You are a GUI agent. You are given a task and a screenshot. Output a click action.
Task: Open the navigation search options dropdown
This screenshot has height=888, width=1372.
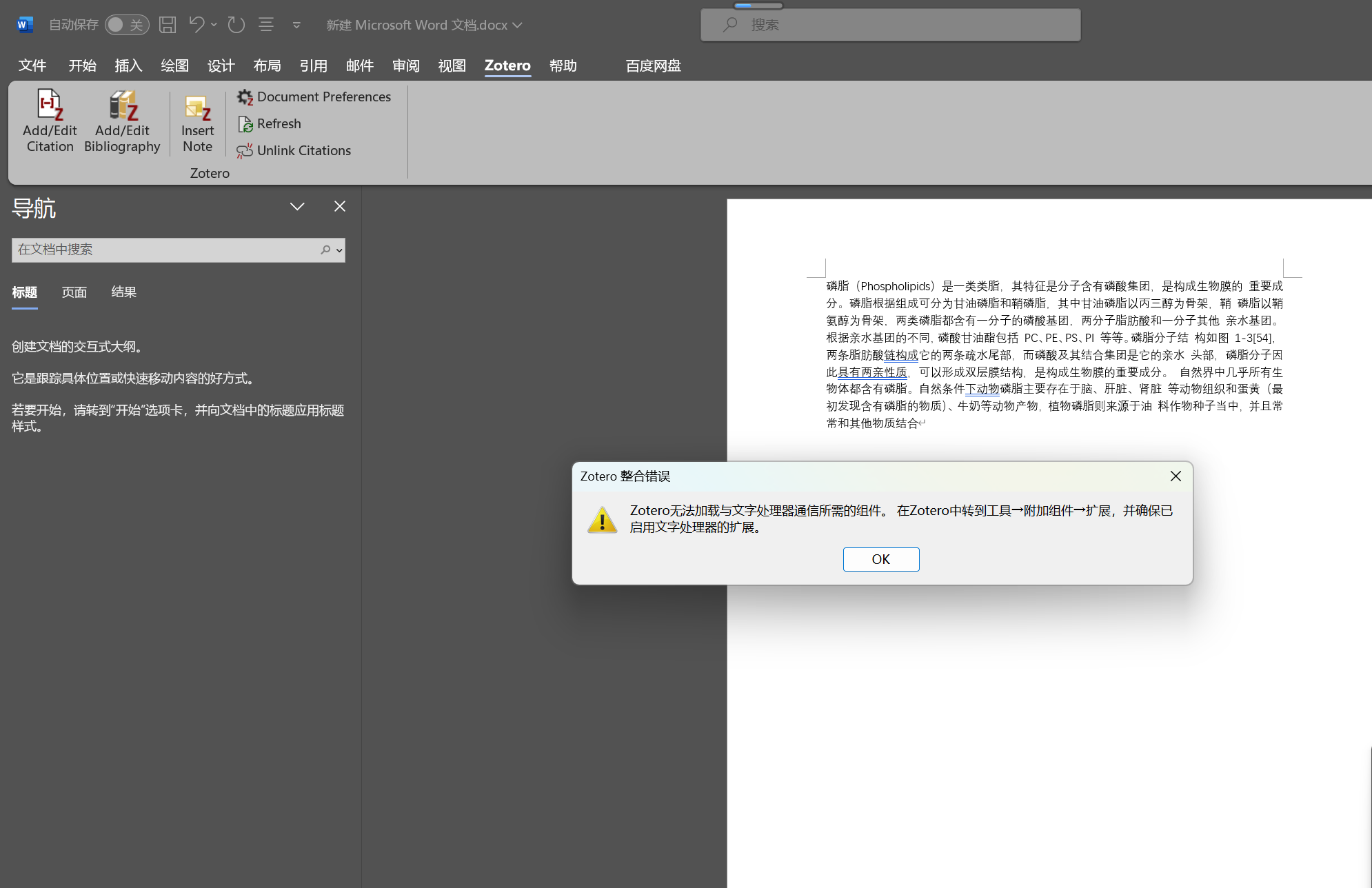[339, 250]
